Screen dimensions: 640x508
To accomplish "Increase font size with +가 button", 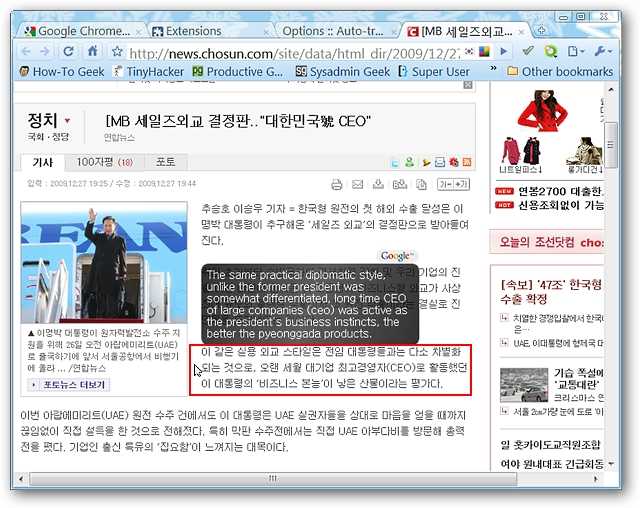I will click(x=461, y=184).
